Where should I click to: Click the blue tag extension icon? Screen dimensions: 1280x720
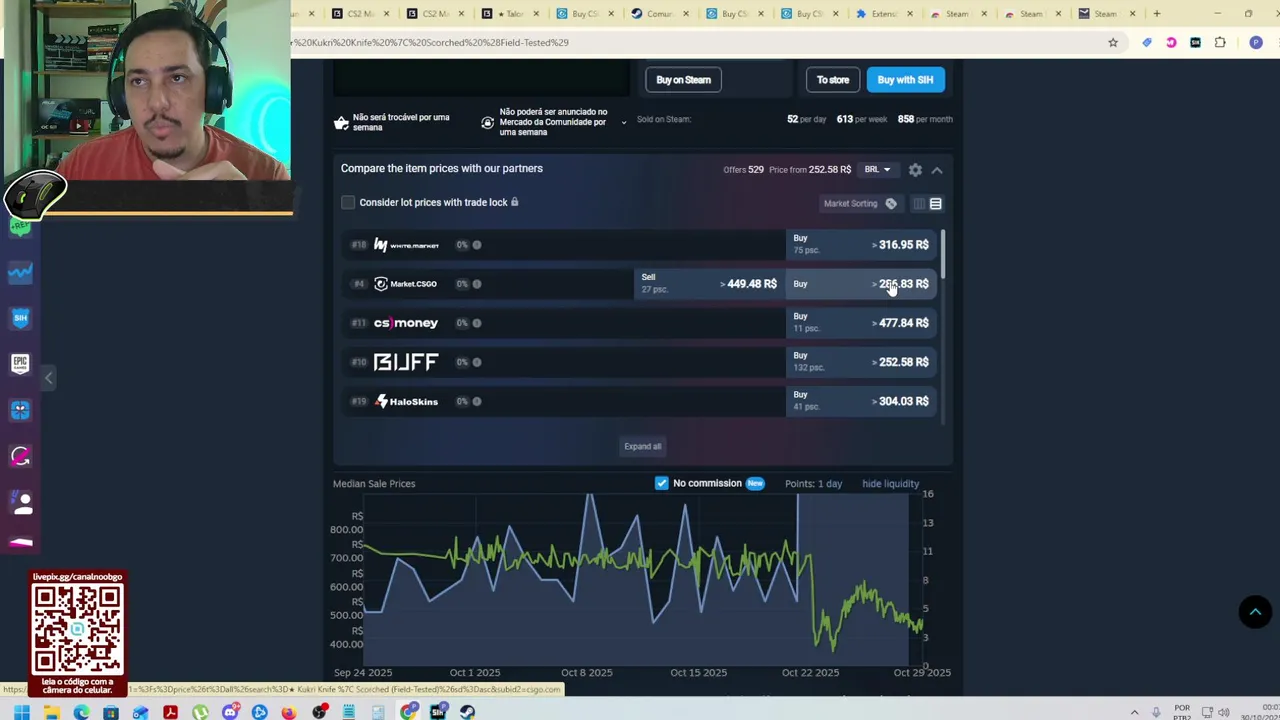coord(1147,43)
